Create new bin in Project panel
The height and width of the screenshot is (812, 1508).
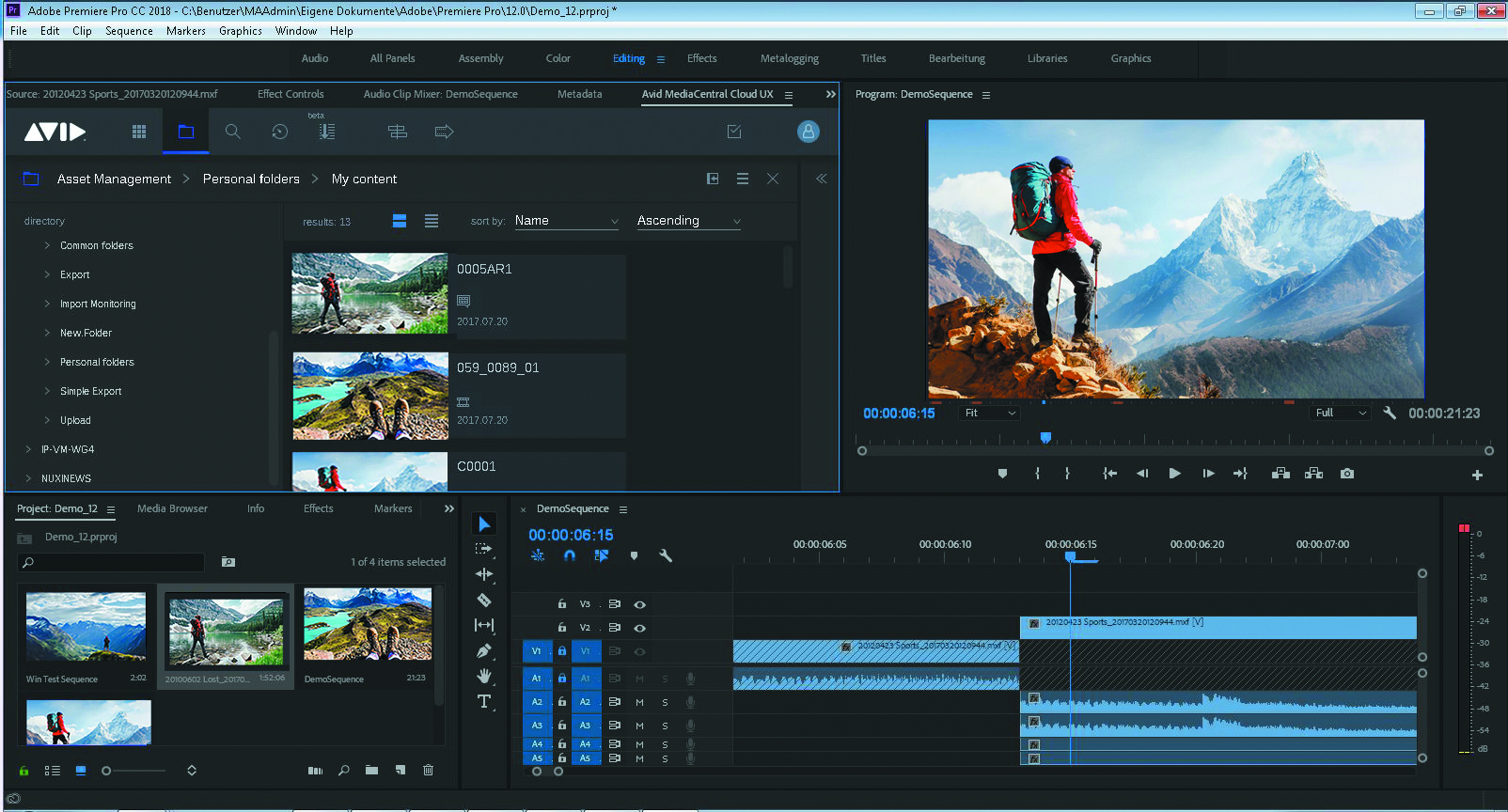pyautogui.click(x=371, y=770)
